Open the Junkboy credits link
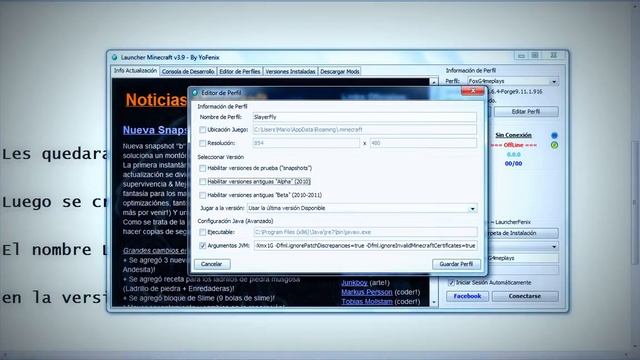Screen dimensions: 640x360 tap(354, 282)
